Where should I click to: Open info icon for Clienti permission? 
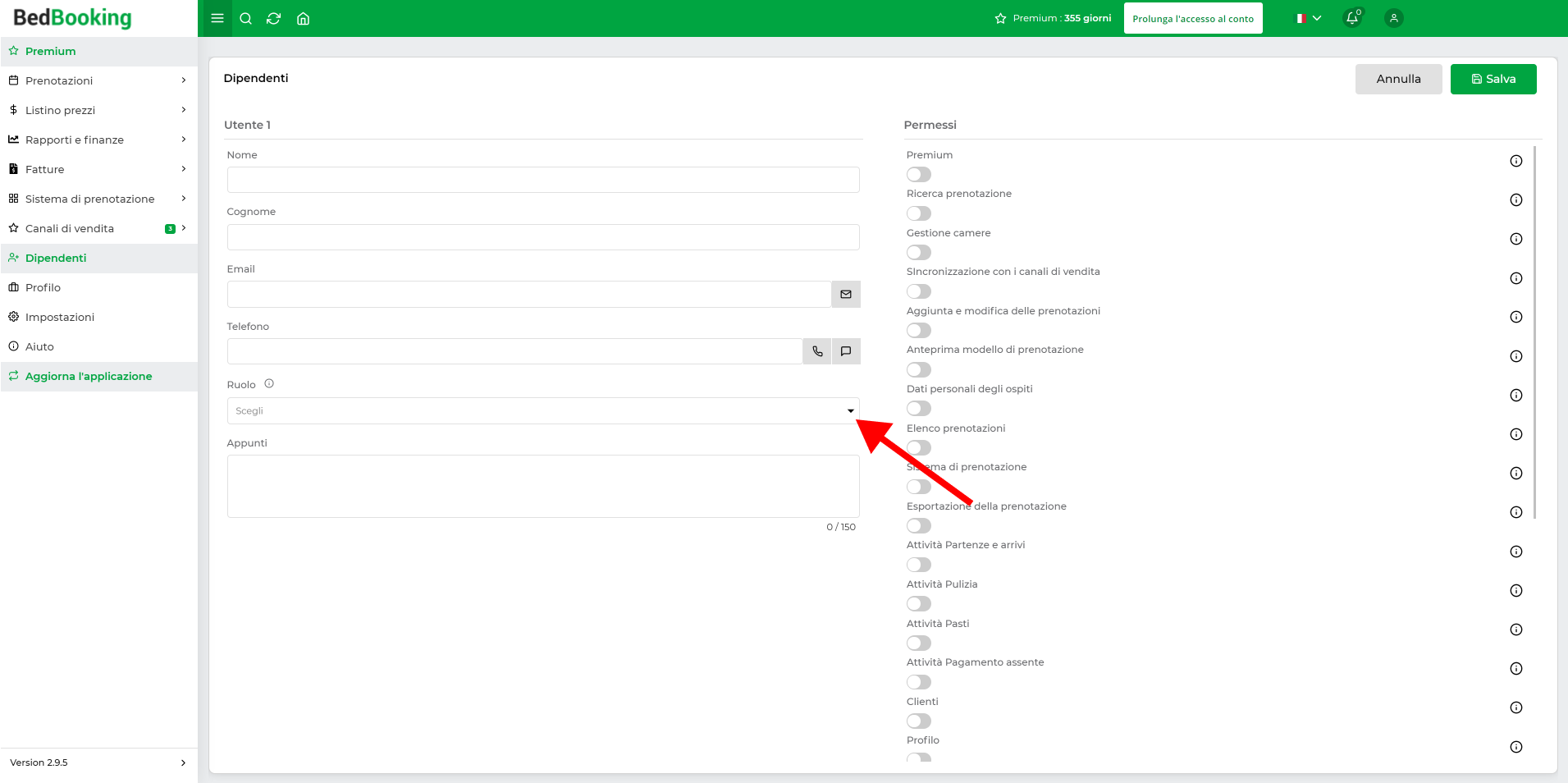point(1516,707)
